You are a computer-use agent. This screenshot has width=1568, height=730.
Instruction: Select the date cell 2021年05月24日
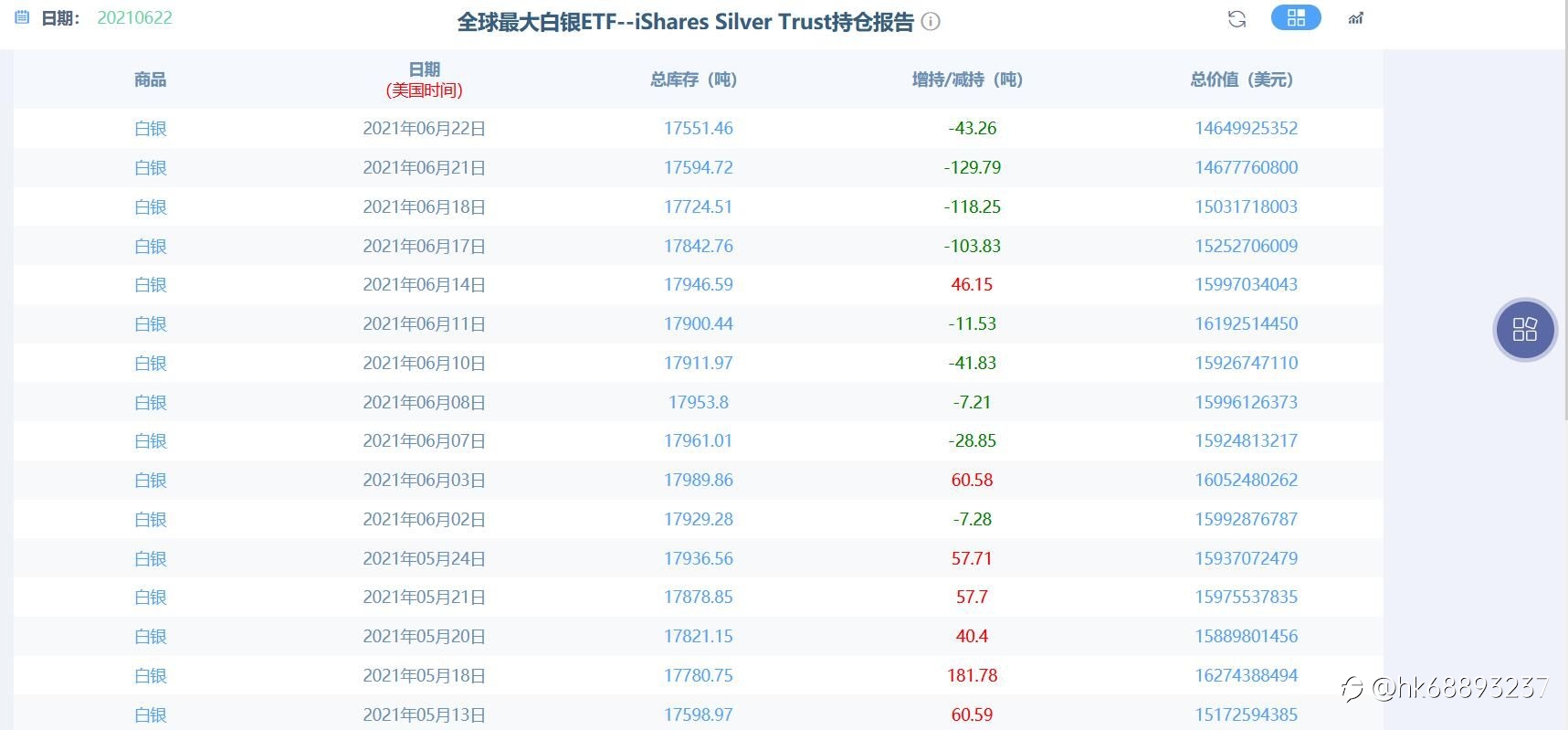(x=425, y=558)
